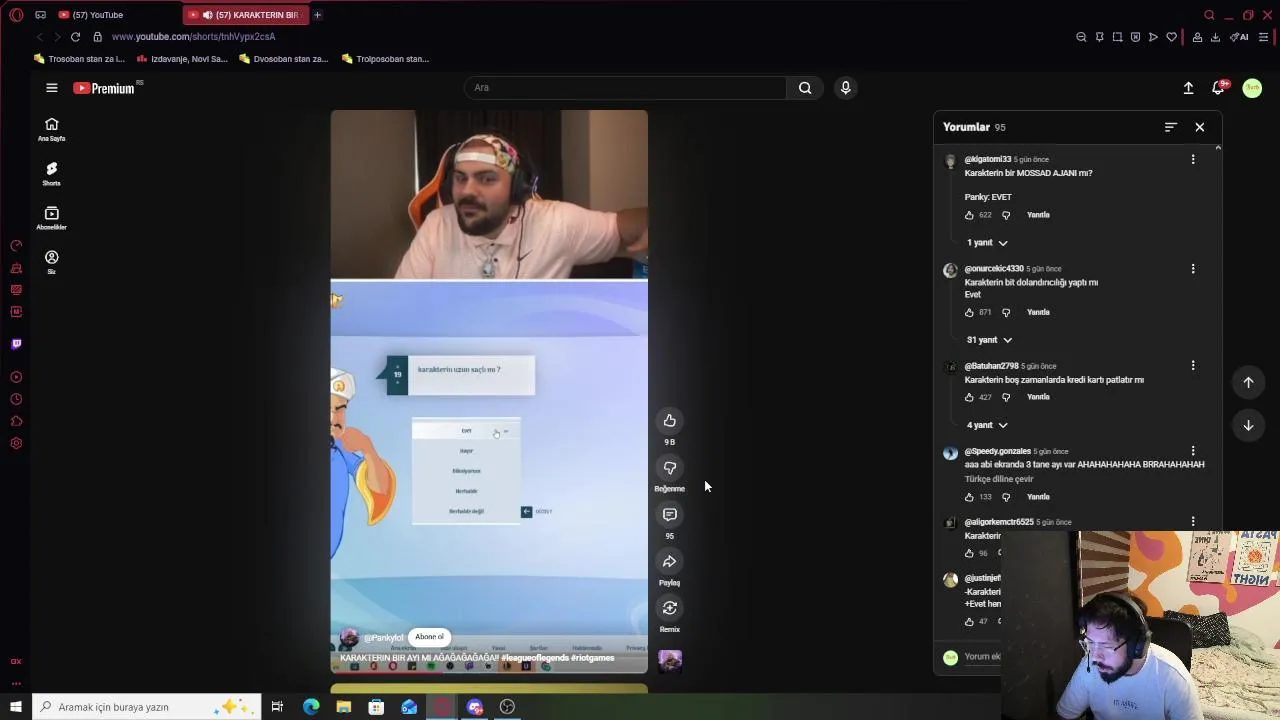Screen dimensions: 1280x720
Task: Like the Speedy.gonzales comment with 133 likes
Action: (969, 497)
